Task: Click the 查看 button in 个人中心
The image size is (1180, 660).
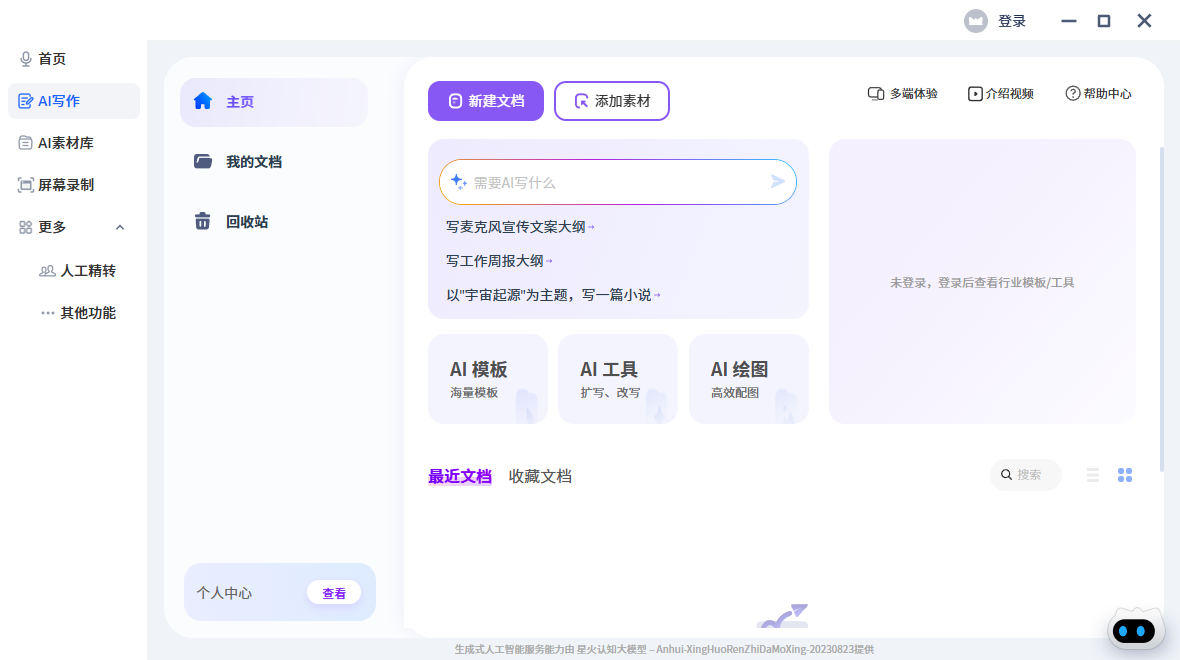Action: pos(334,592)
